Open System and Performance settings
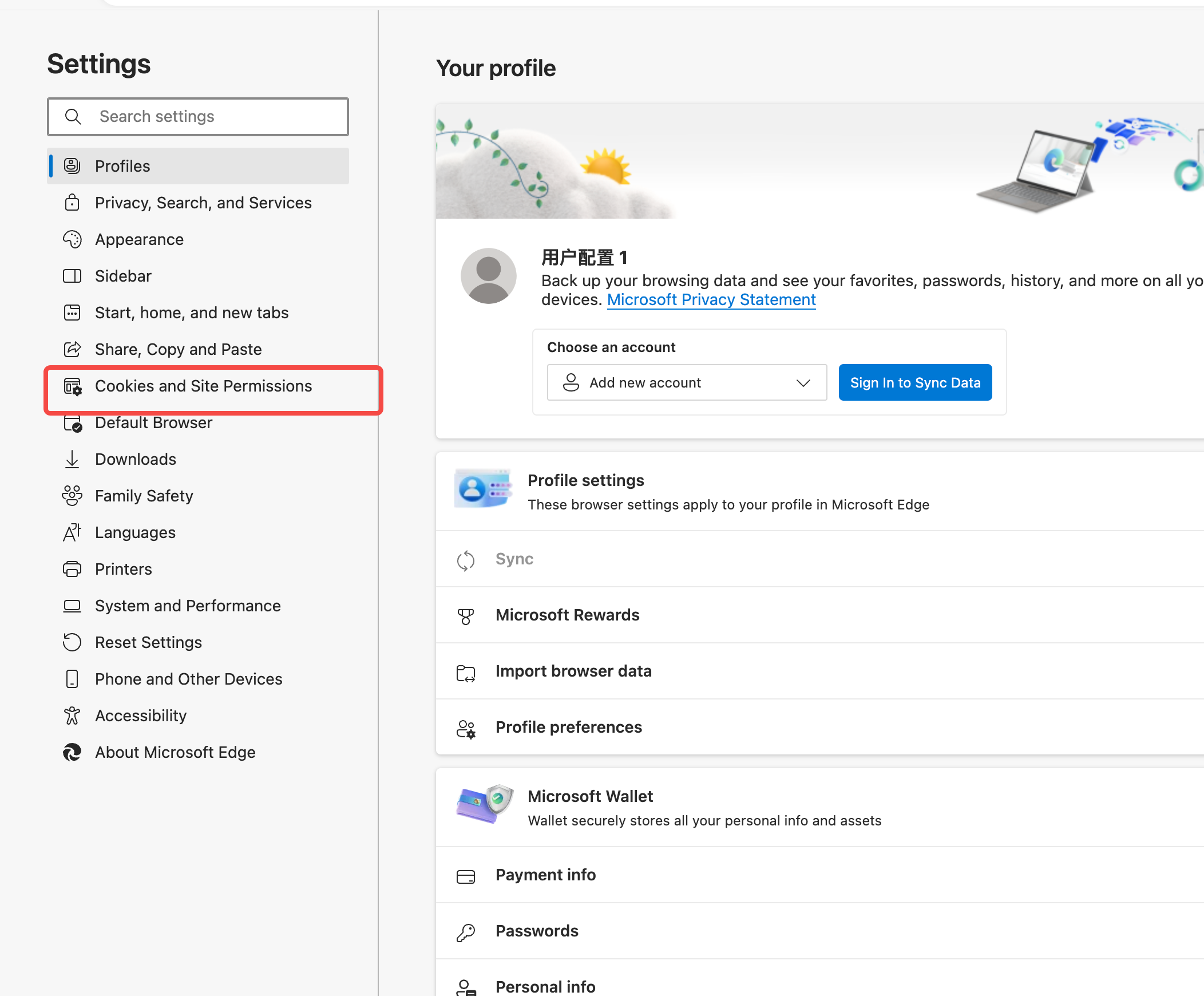Viewport: 1204px width, 996px height. (188, 606)
